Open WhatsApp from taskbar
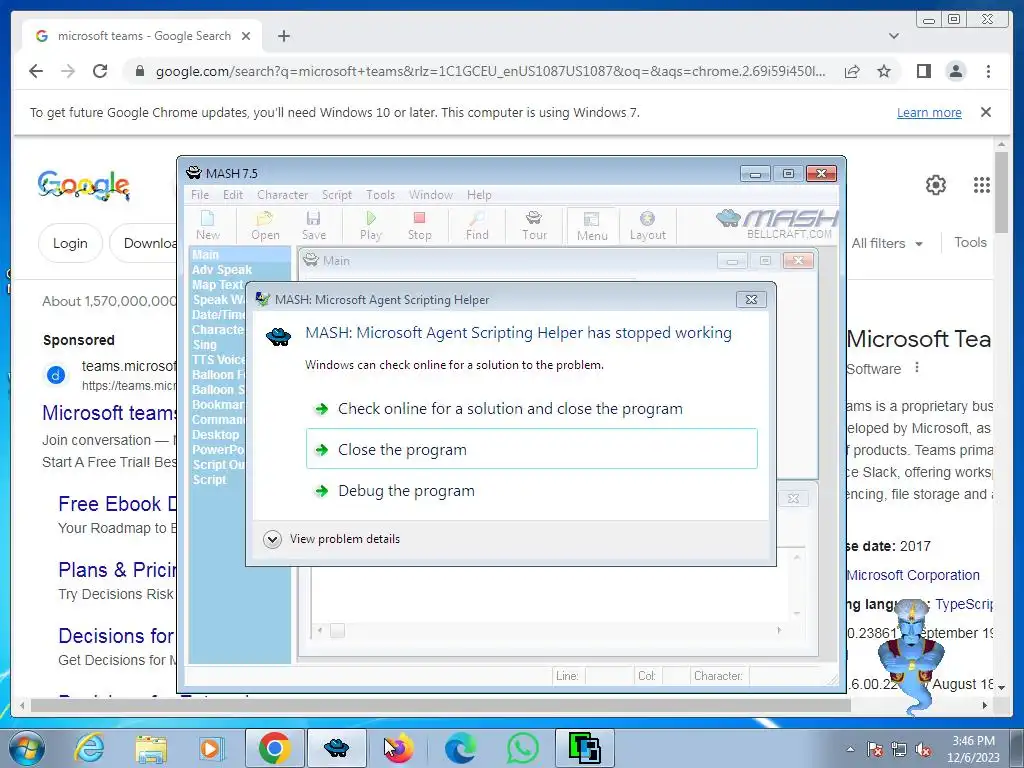The image size is (1024, 768). pos(522,748)
